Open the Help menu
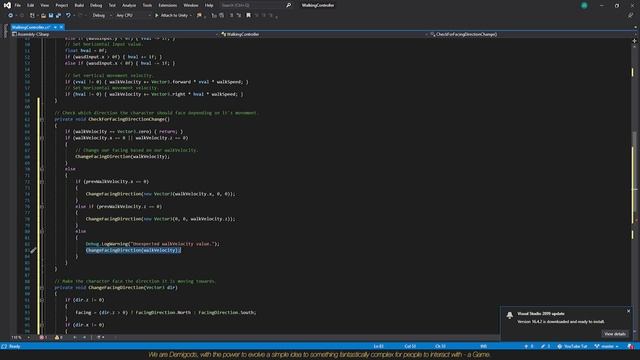 coord(209,5)
